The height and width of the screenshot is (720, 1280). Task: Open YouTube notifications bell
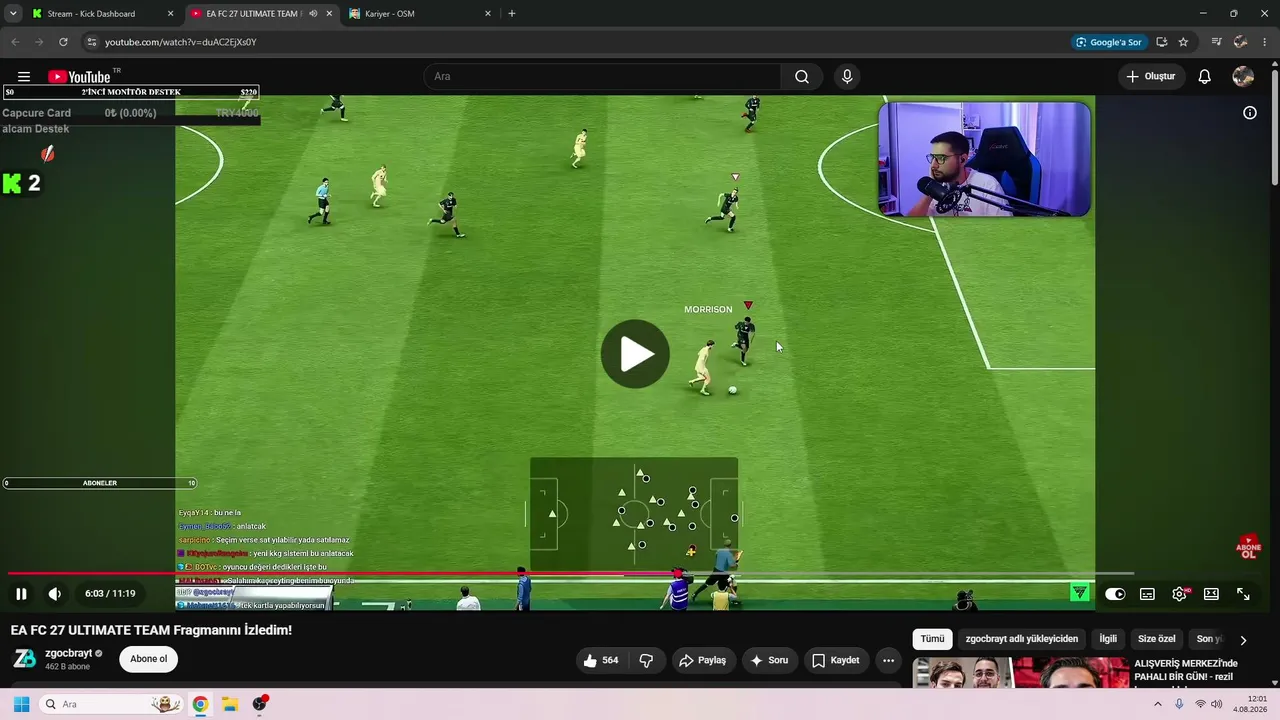[x=1205, y=77]
